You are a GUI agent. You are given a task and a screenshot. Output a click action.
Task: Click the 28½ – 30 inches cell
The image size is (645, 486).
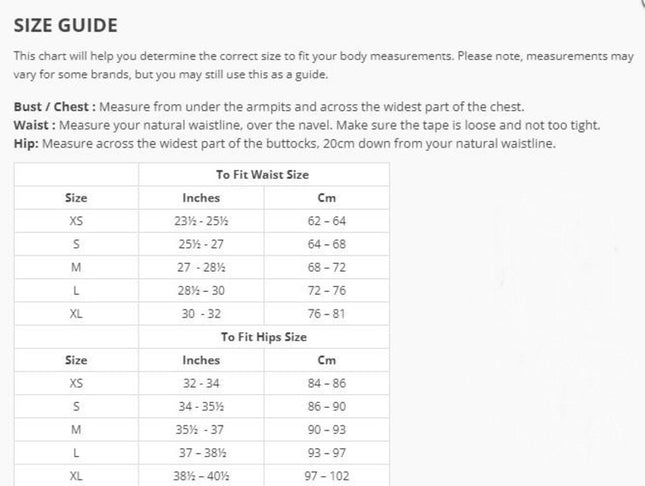201,291
